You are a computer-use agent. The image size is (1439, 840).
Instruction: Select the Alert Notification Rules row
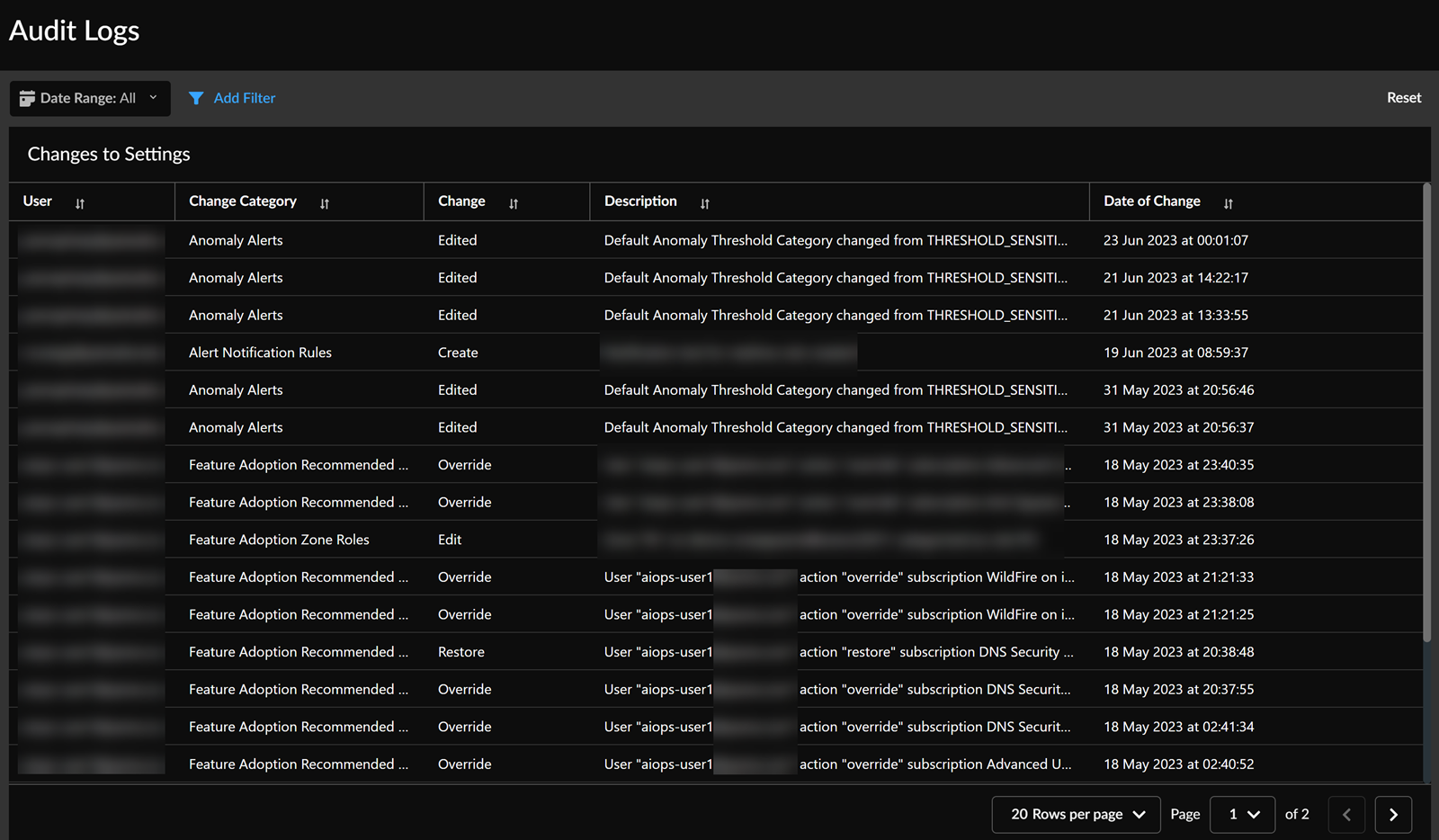pos(260,353)
